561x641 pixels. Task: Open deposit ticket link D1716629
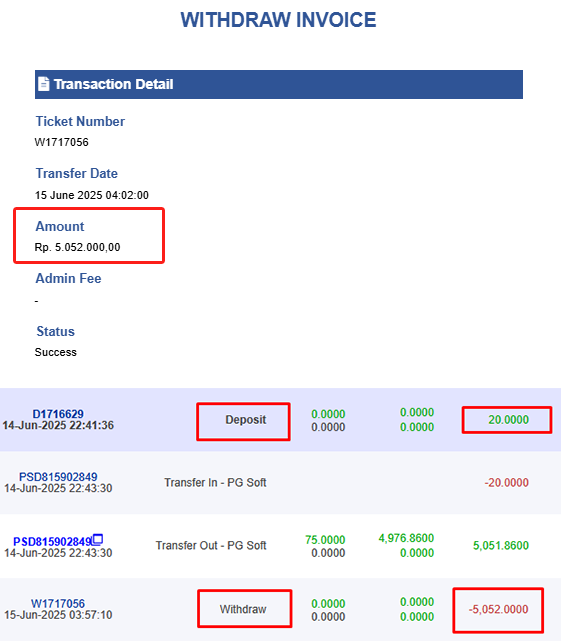[x=58, y=414]
